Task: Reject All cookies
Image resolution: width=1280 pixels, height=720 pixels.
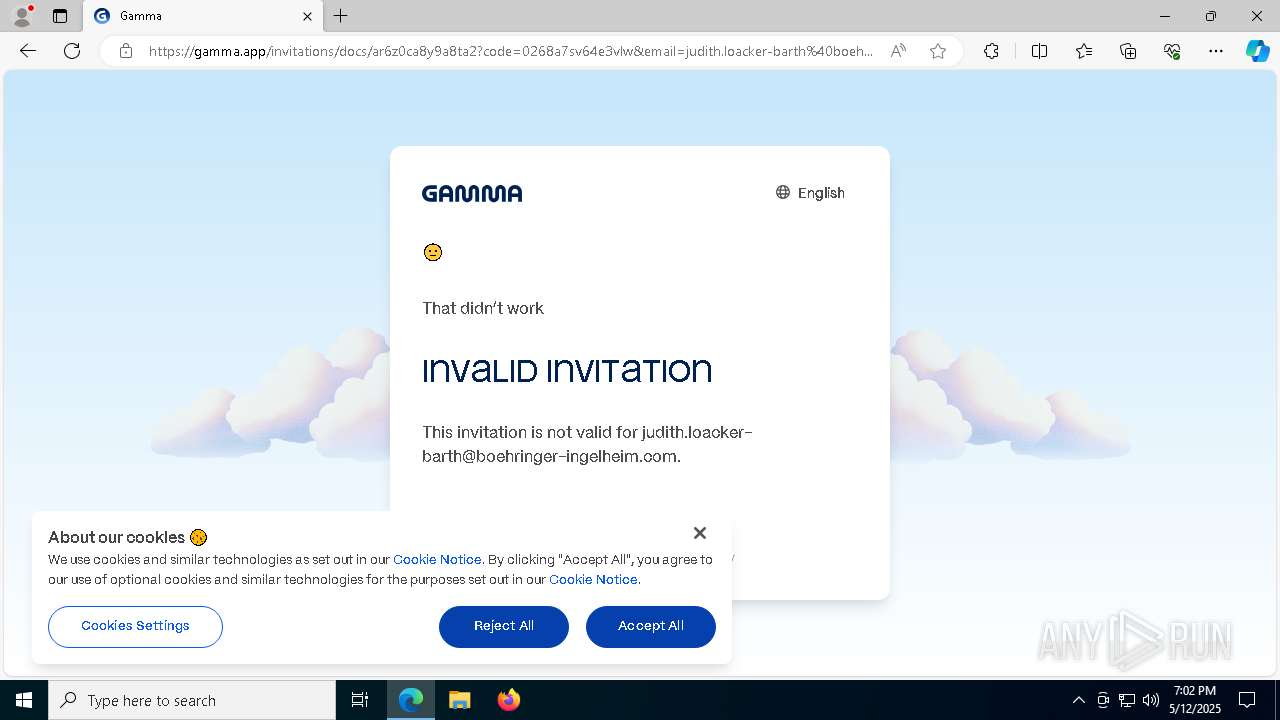Action: 504,626
